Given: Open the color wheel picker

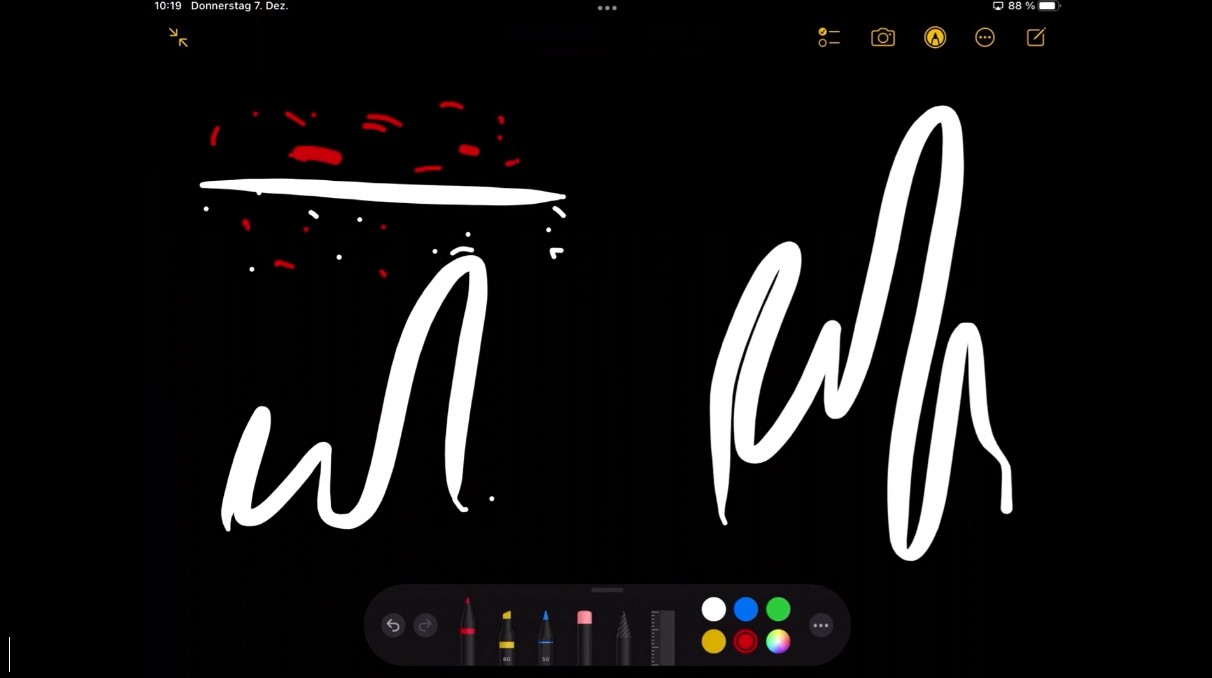Looking at the screenshot, I should click(778, 642).
